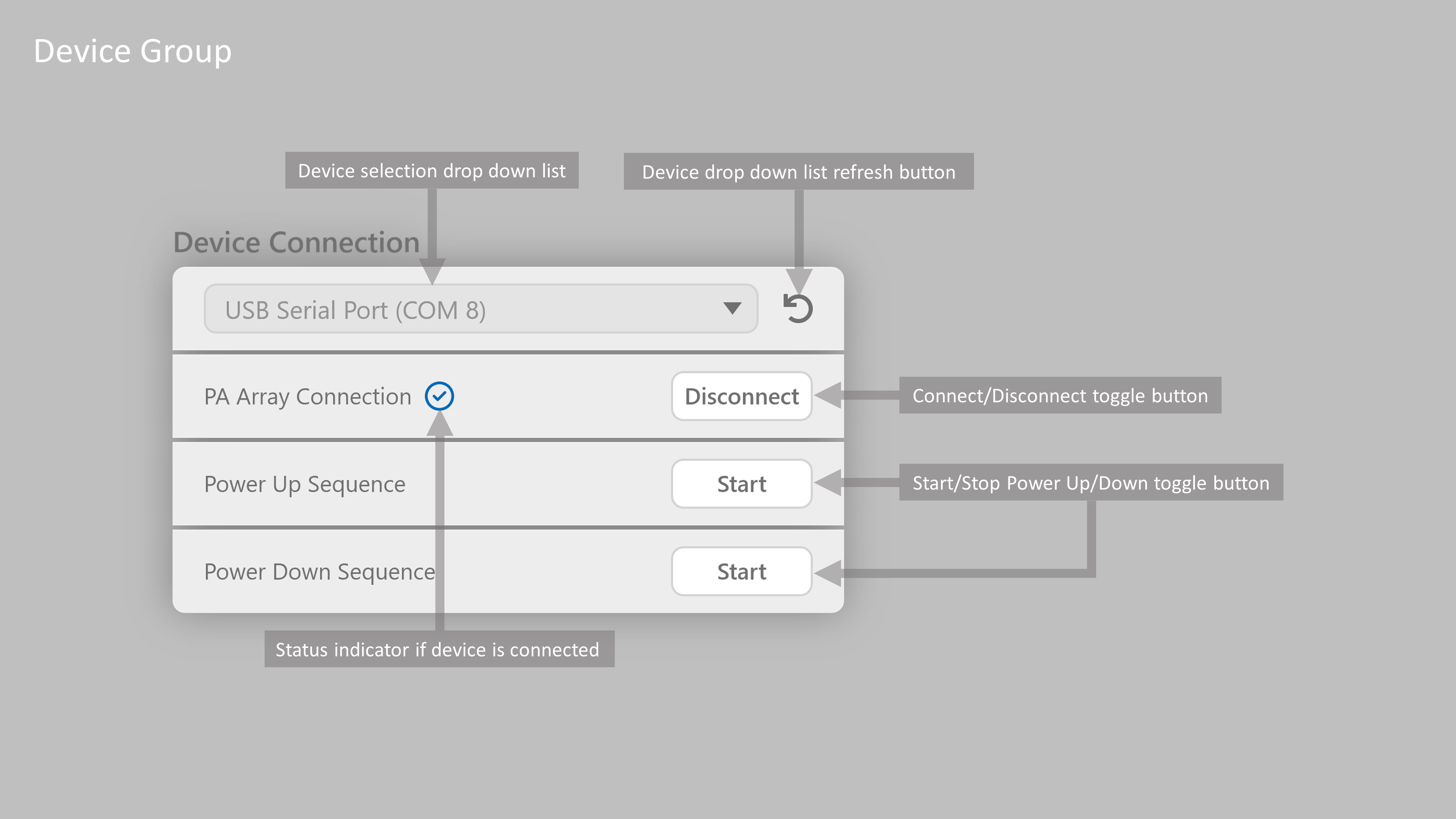
Task: Select USB Serial Port (COM 8) field
Action: pos(480,308)
